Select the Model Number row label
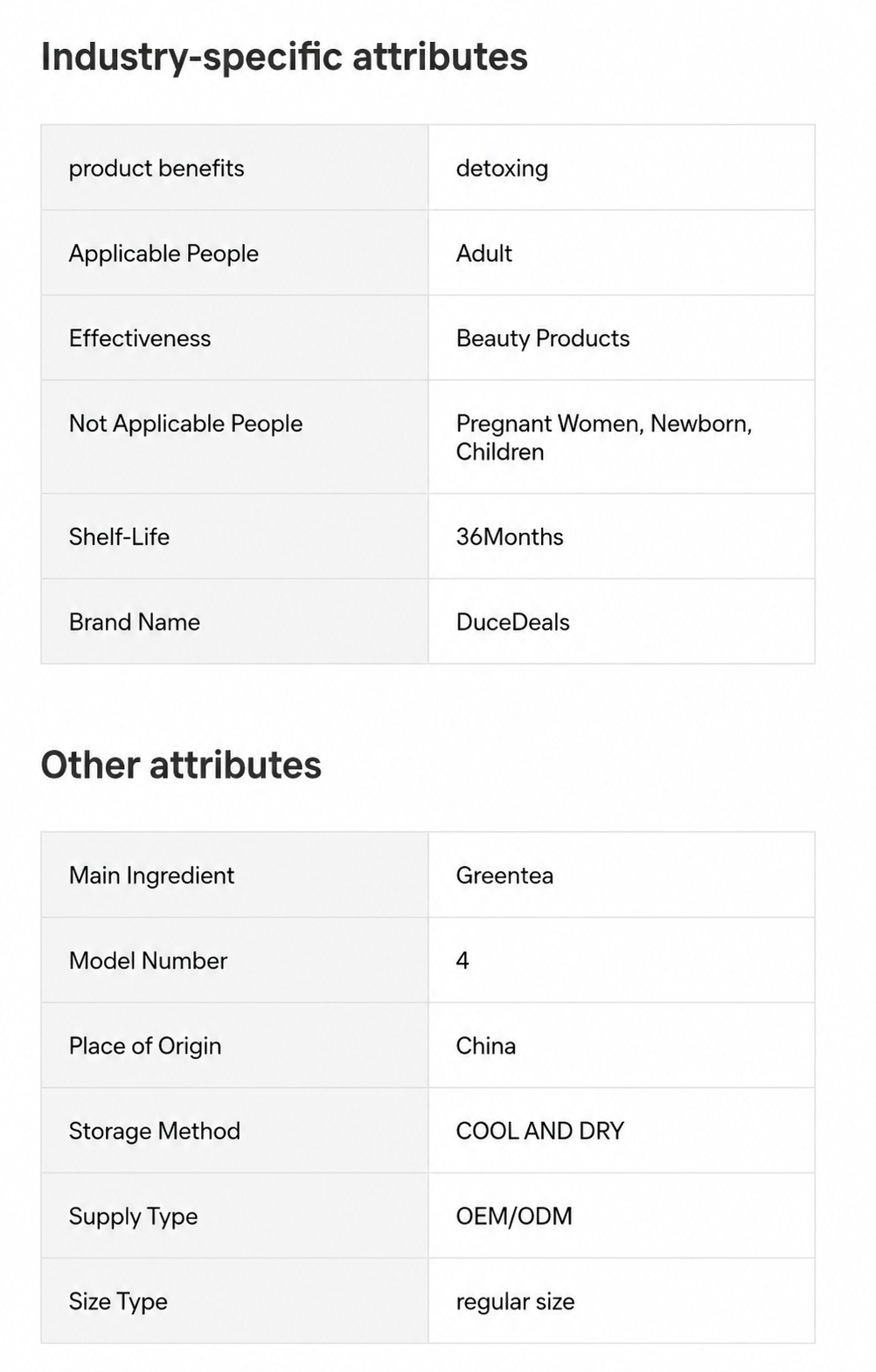The image size is (876, 1372). (148, 960)
